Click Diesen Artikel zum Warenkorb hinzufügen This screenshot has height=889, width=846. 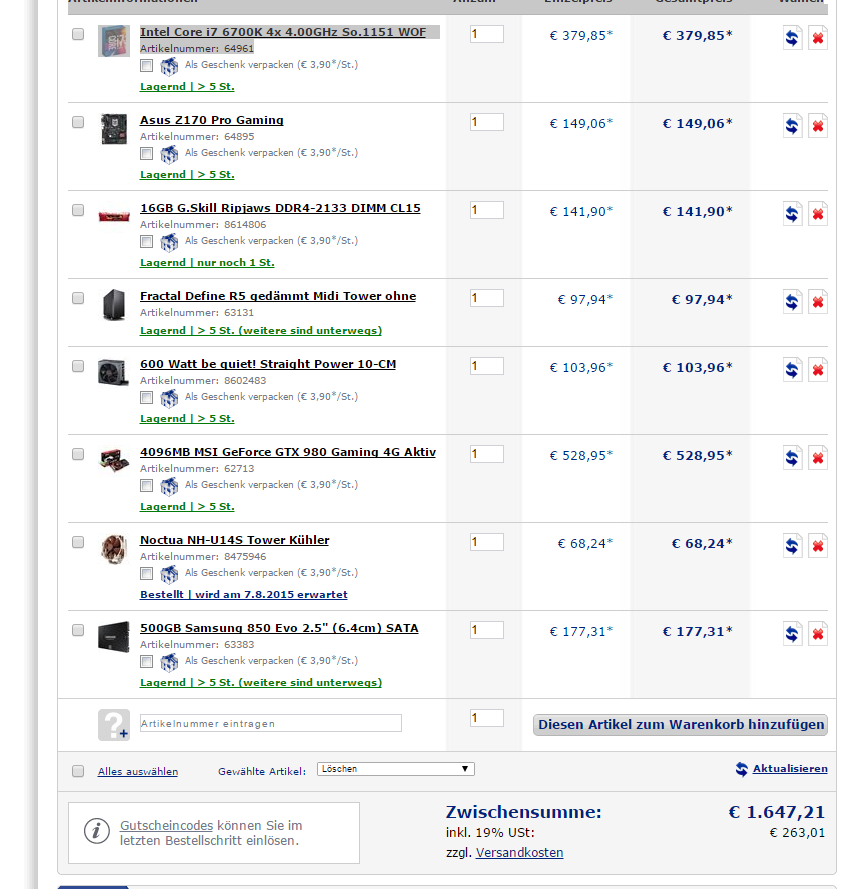coord(680,725)
